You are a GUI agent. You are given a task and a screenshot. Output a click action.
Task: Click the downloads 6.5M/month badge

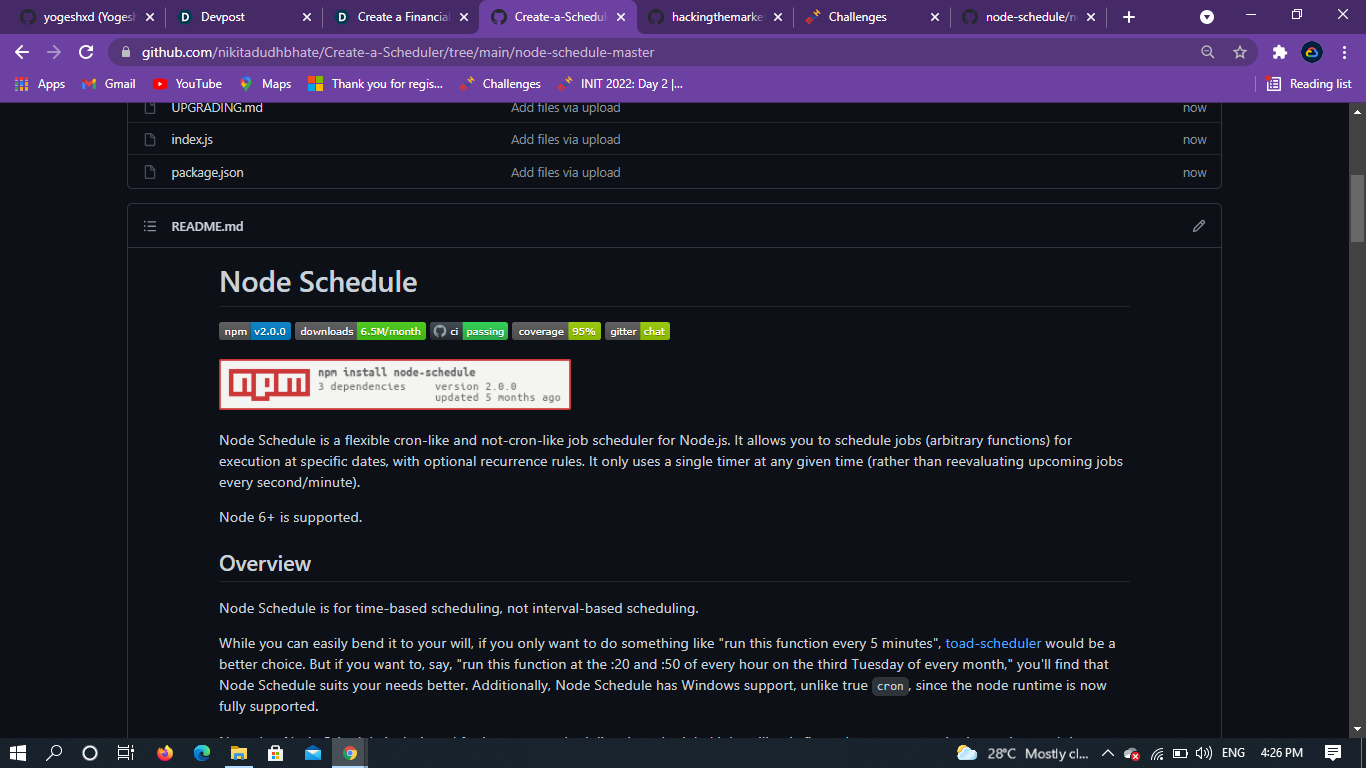(360, 331)
